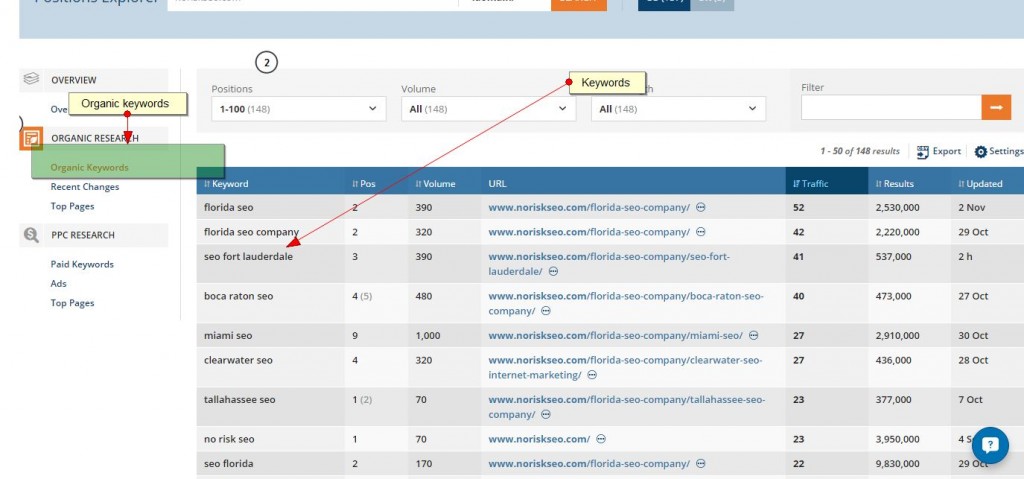
Task: Click keyword 'clearwater seo'
Action: 238,360
